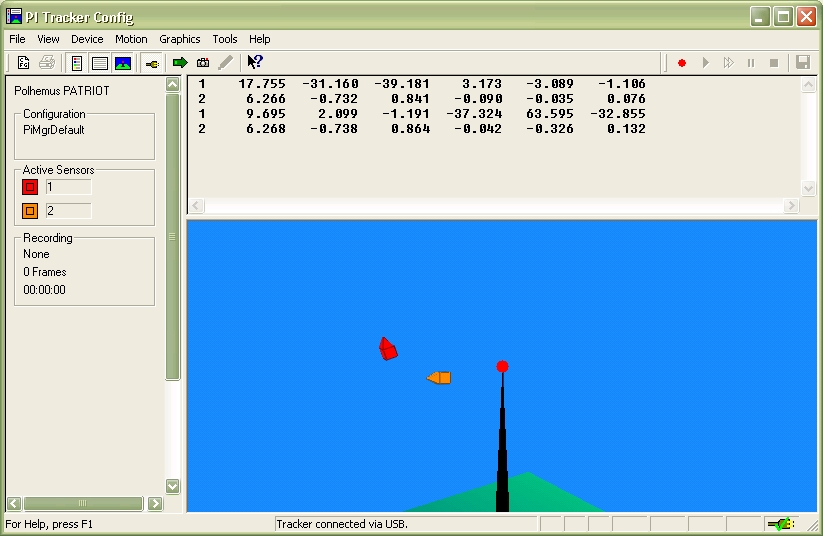Image resolution: width=823 pixels, height=536 pixels.
Task: Open the File menu
Action: tap(17, 39)
